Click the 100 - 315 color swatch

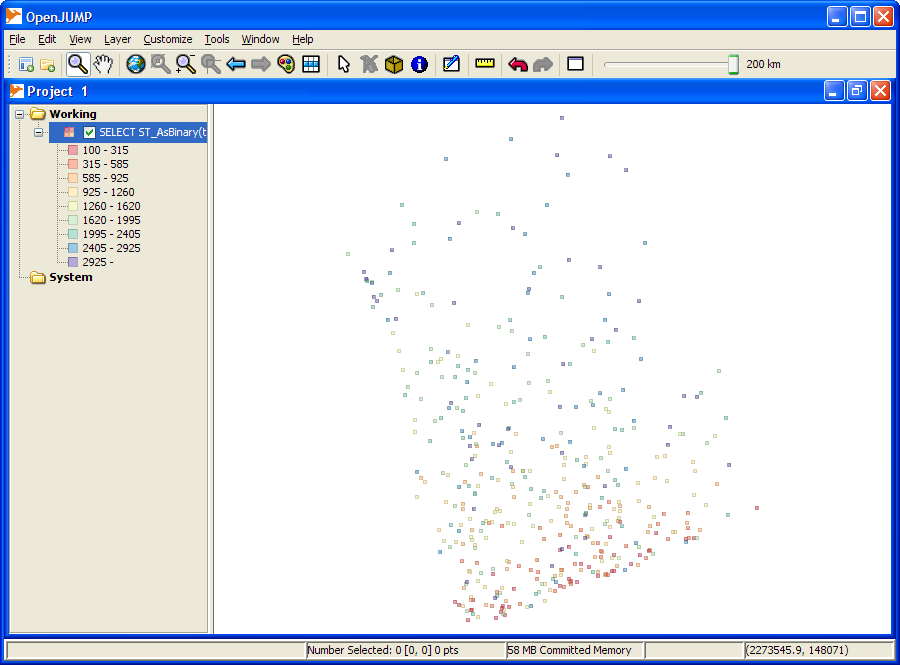coord(73,150)
